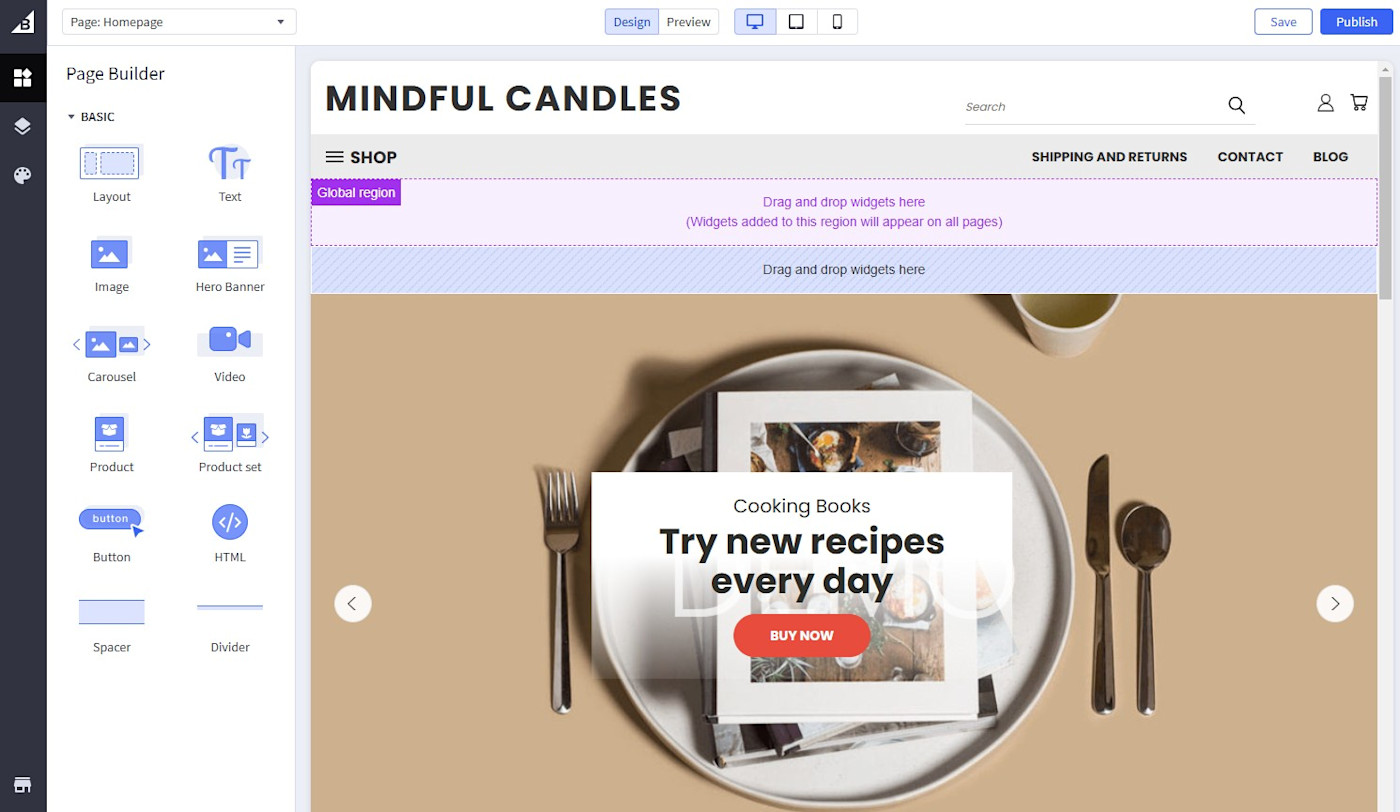
Task: Switch to tablet viewport view
Action: pyautogui.click(x=796, y=22)
